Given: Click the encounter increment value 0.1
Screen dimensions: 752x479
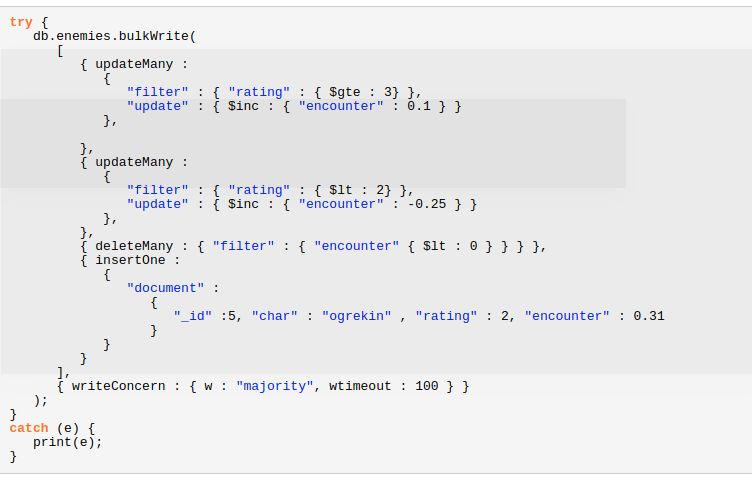Looking at the screenshot, I should tap(418, 106).
